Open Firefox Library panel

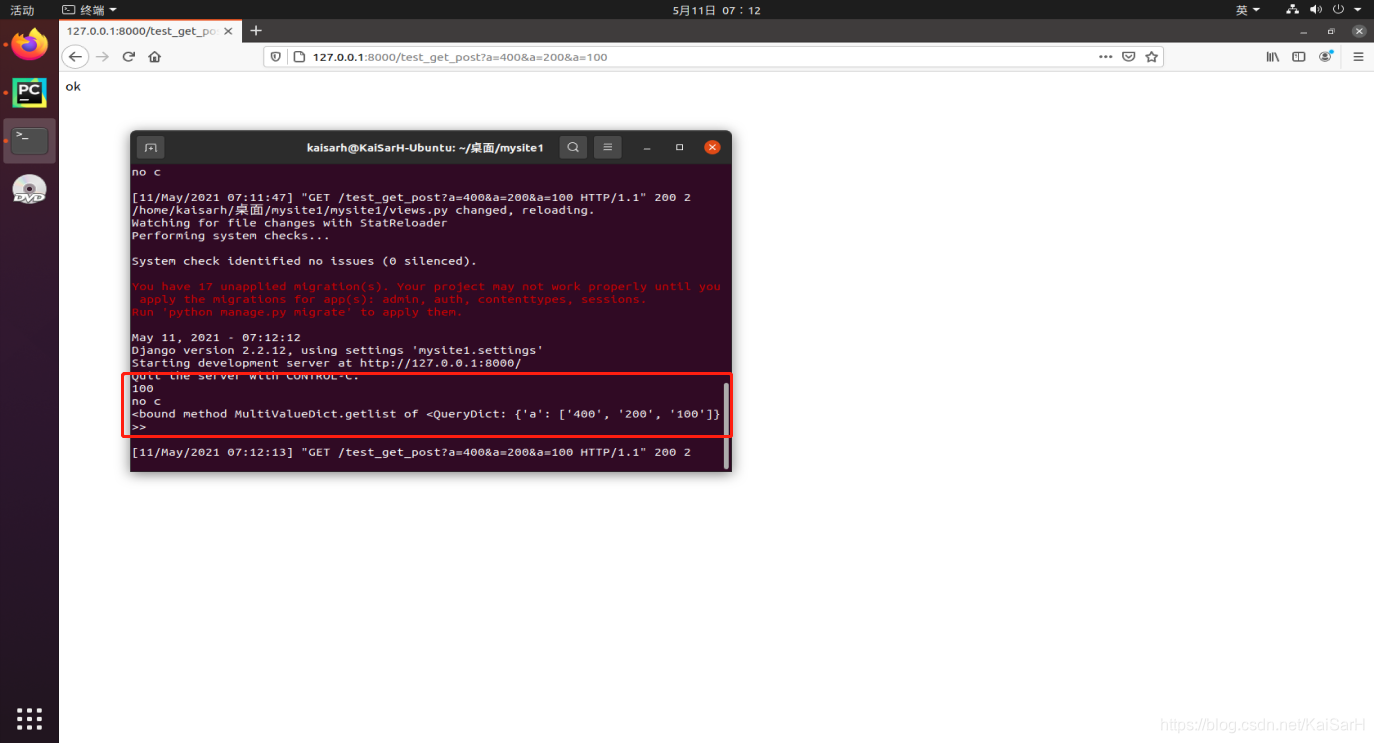point(1273,57)
